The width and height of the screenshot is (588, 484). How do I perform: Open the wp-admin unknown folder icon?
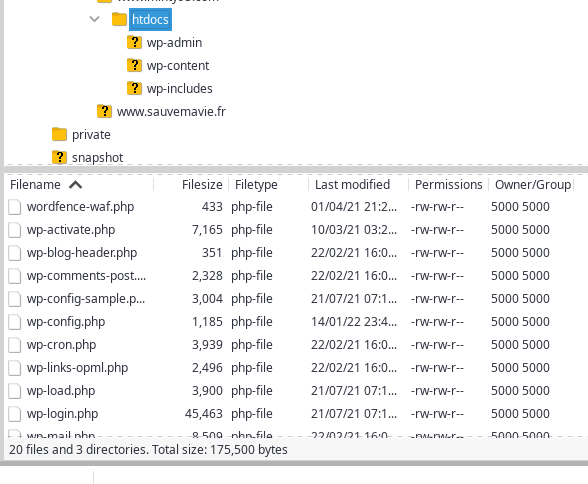(134, 42)
